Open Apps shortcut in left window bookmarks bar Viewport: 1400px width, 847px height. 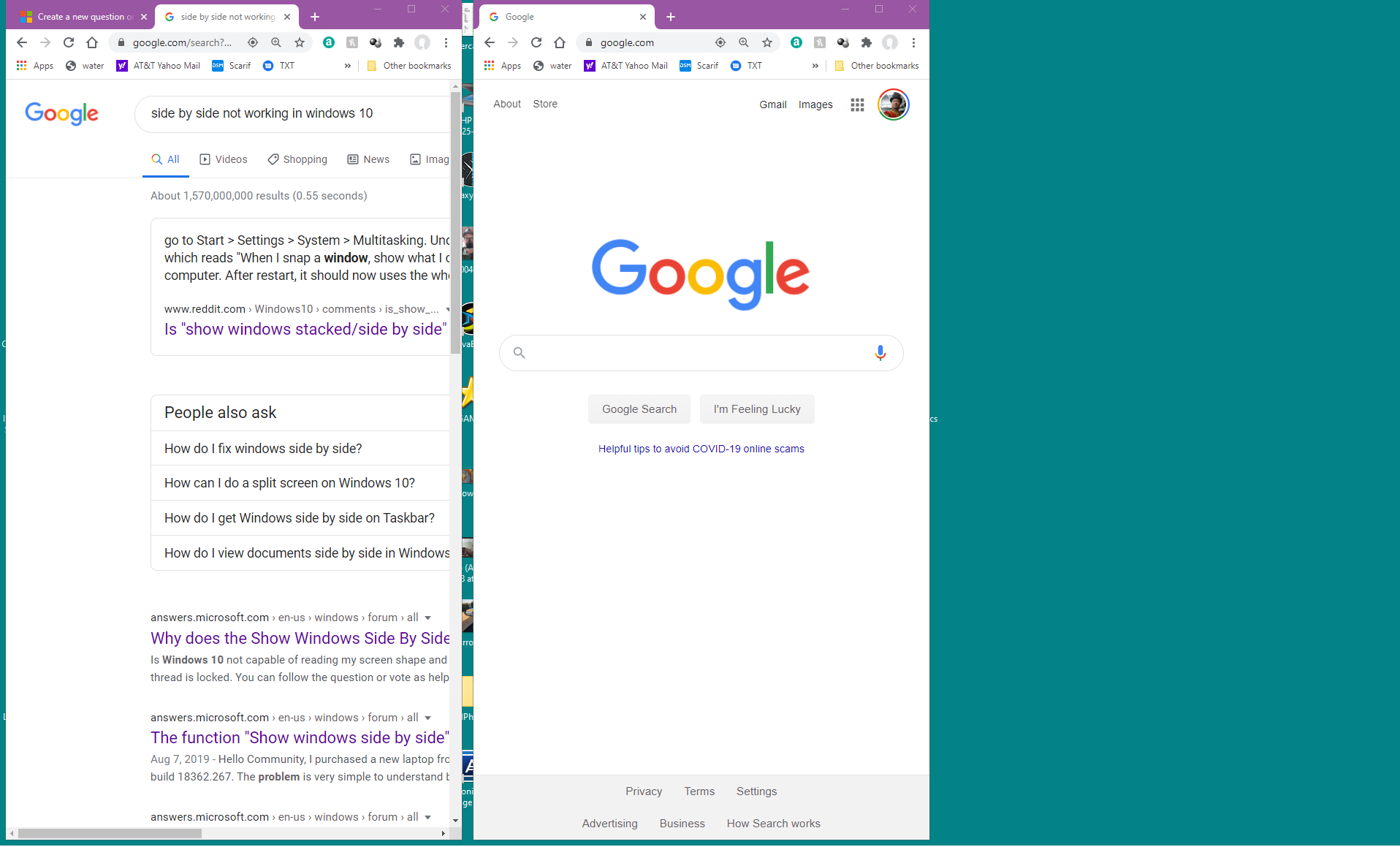pos(35,66)
